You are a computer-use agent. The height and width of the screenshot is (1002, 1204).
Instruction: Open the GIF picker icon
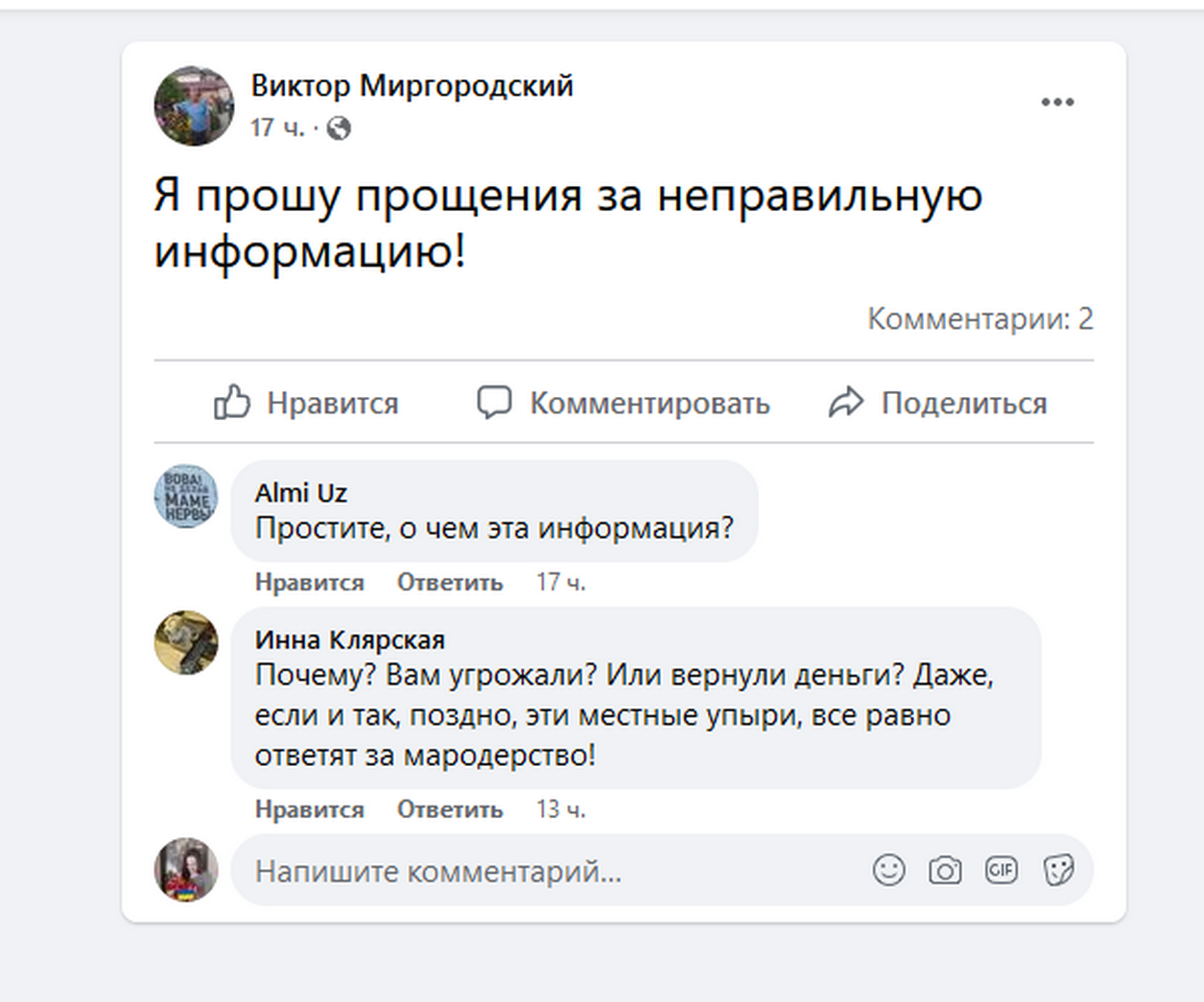[x=1001, y=870]
